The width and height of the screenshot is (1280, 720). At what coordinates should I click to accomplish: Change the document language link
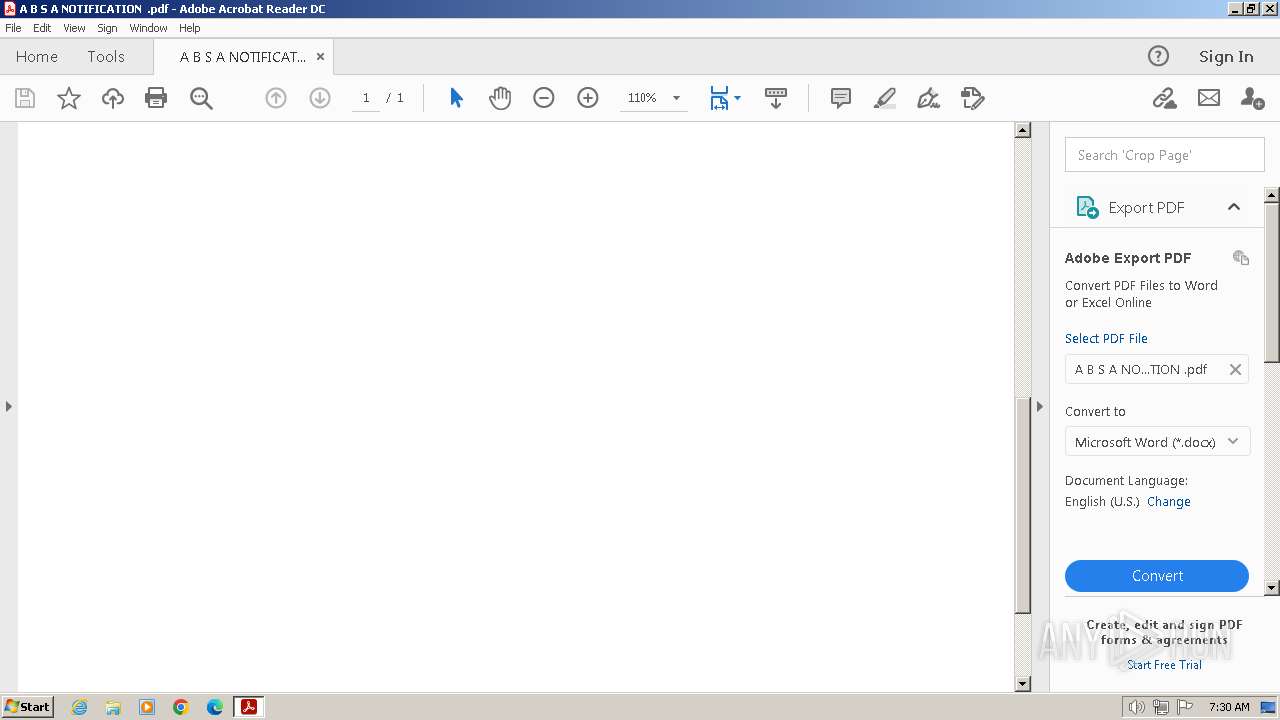[1169, 502]
